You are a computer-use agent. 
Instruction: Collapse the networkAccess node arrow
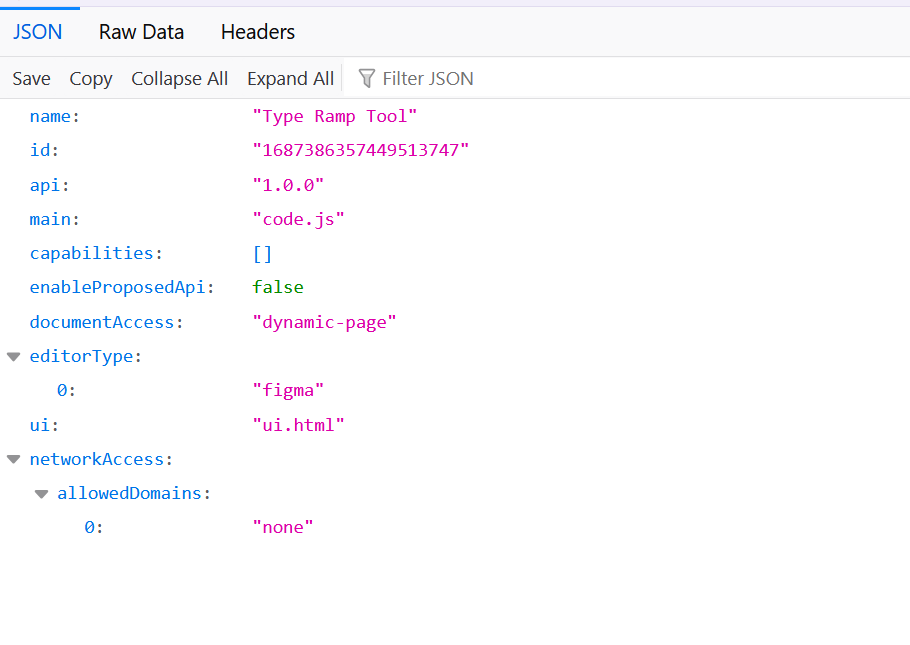13,459
